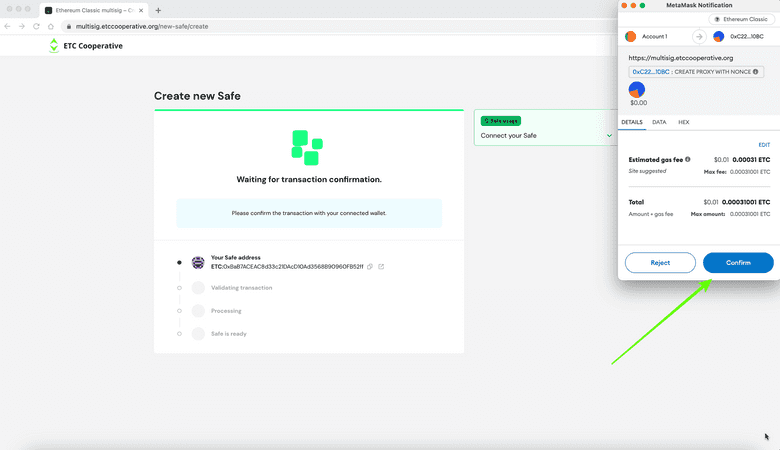Go to the browser home page
Image resolution: width=780 pixels, height=450 pixels.
52,26
